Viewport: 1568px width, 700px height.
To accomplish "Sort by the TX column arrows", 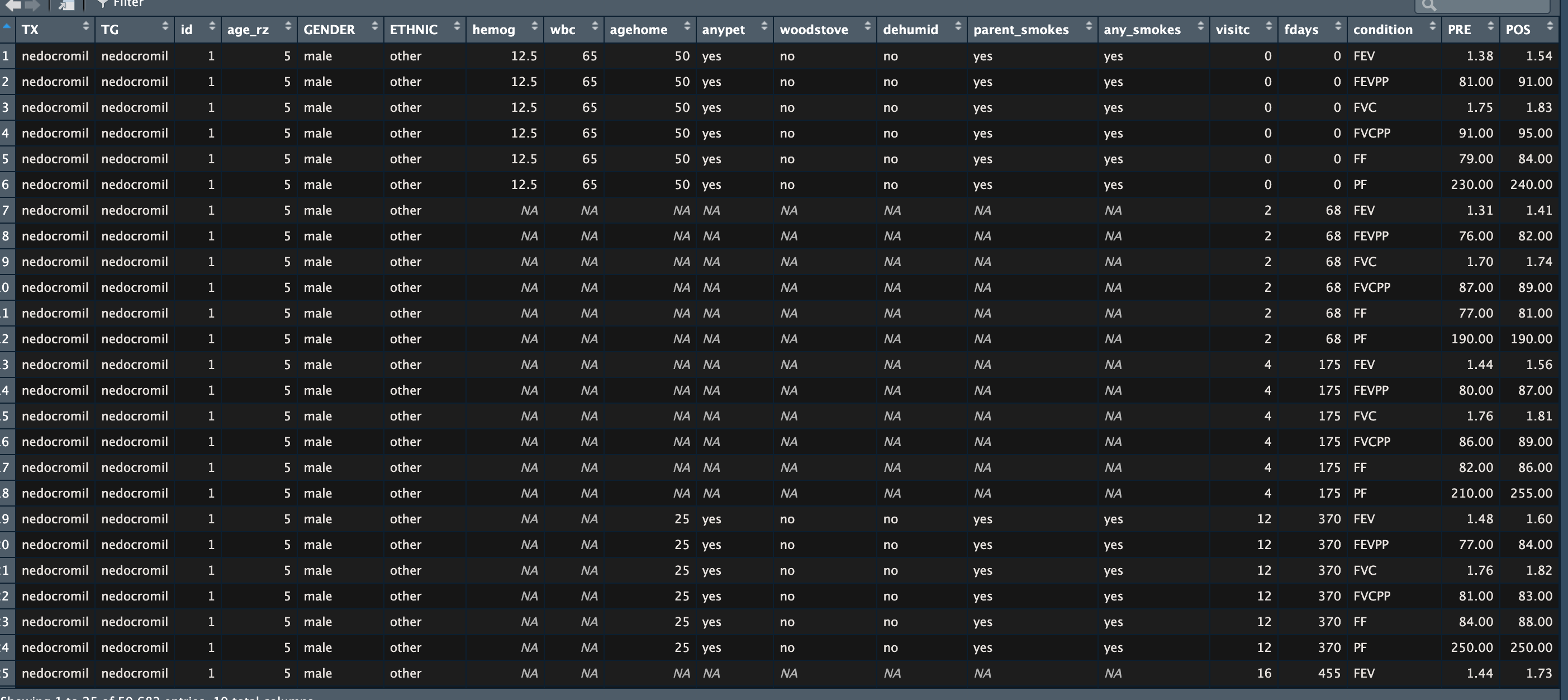I will [86, 26].
